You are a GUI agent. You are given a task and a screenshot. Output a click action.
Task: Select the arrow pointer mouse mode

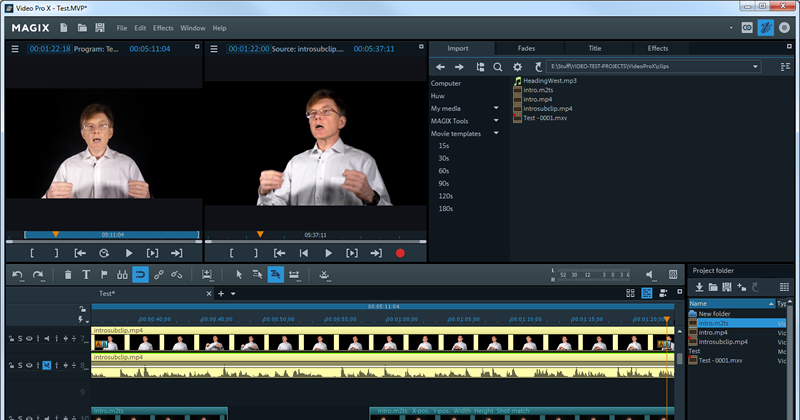(238, 274)
